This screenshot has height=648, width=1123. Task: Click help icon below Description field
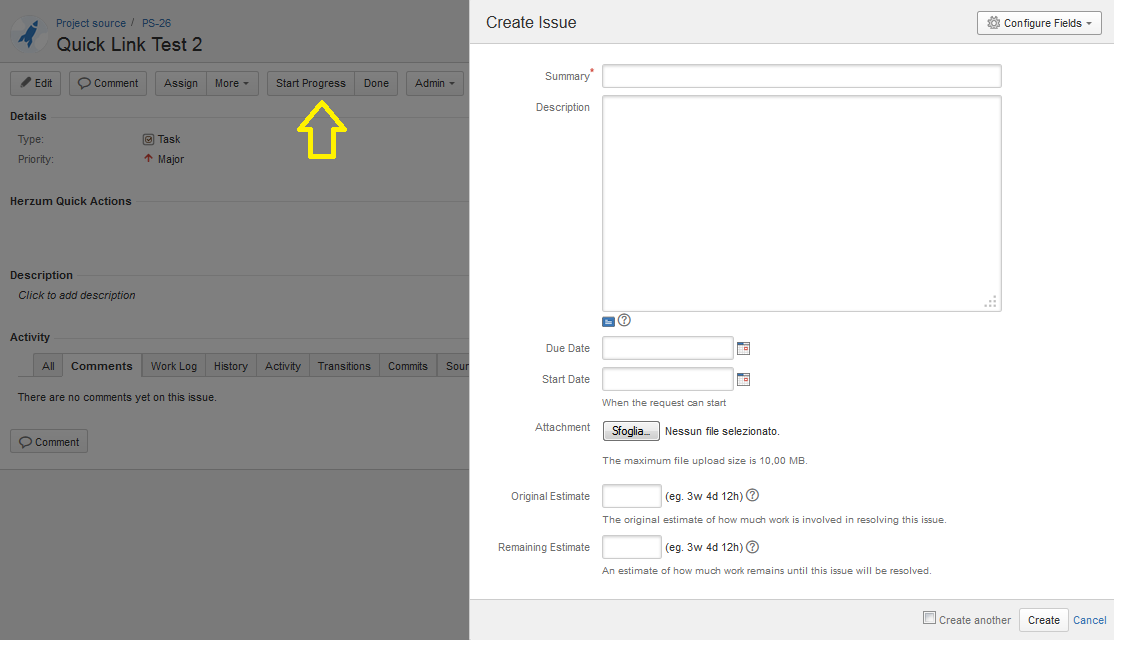(x=625, y=321)
